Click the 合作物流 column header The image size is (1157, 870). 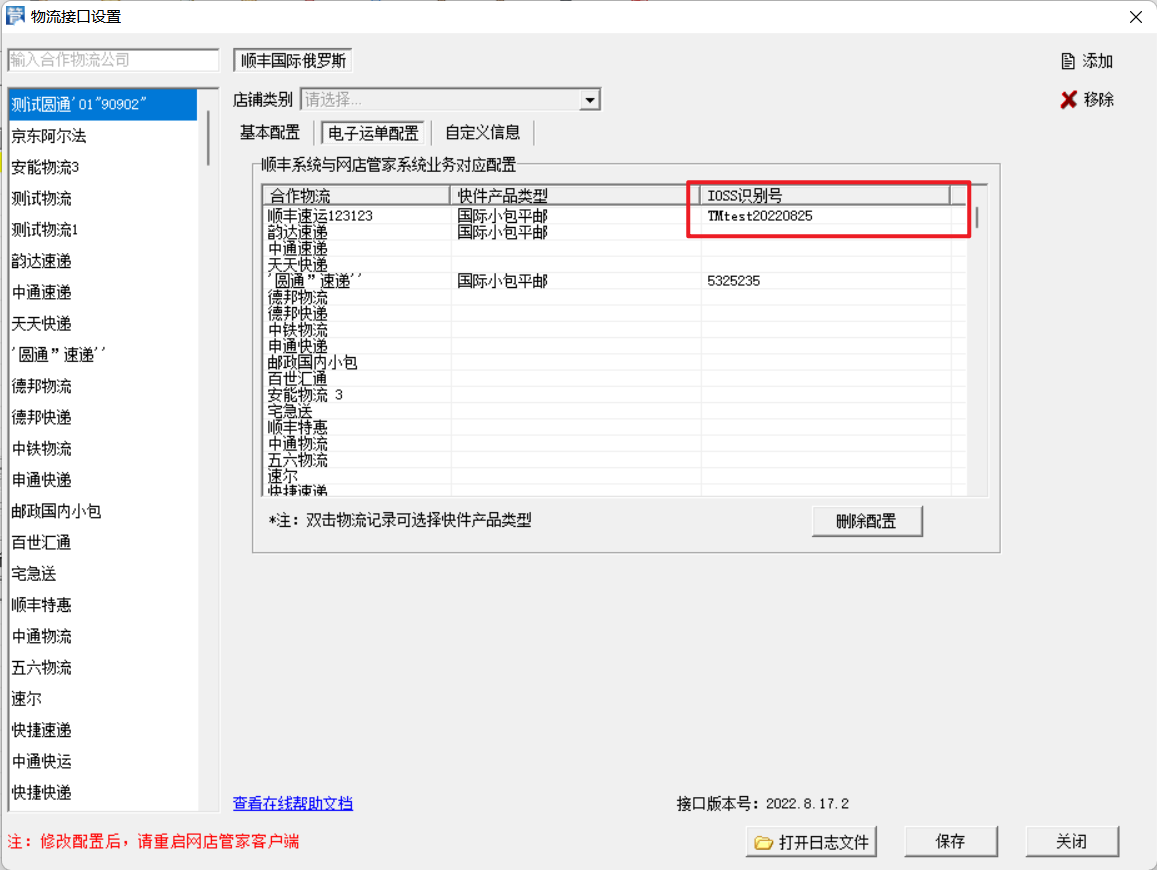pyautogui.click(x=356, y=196)
